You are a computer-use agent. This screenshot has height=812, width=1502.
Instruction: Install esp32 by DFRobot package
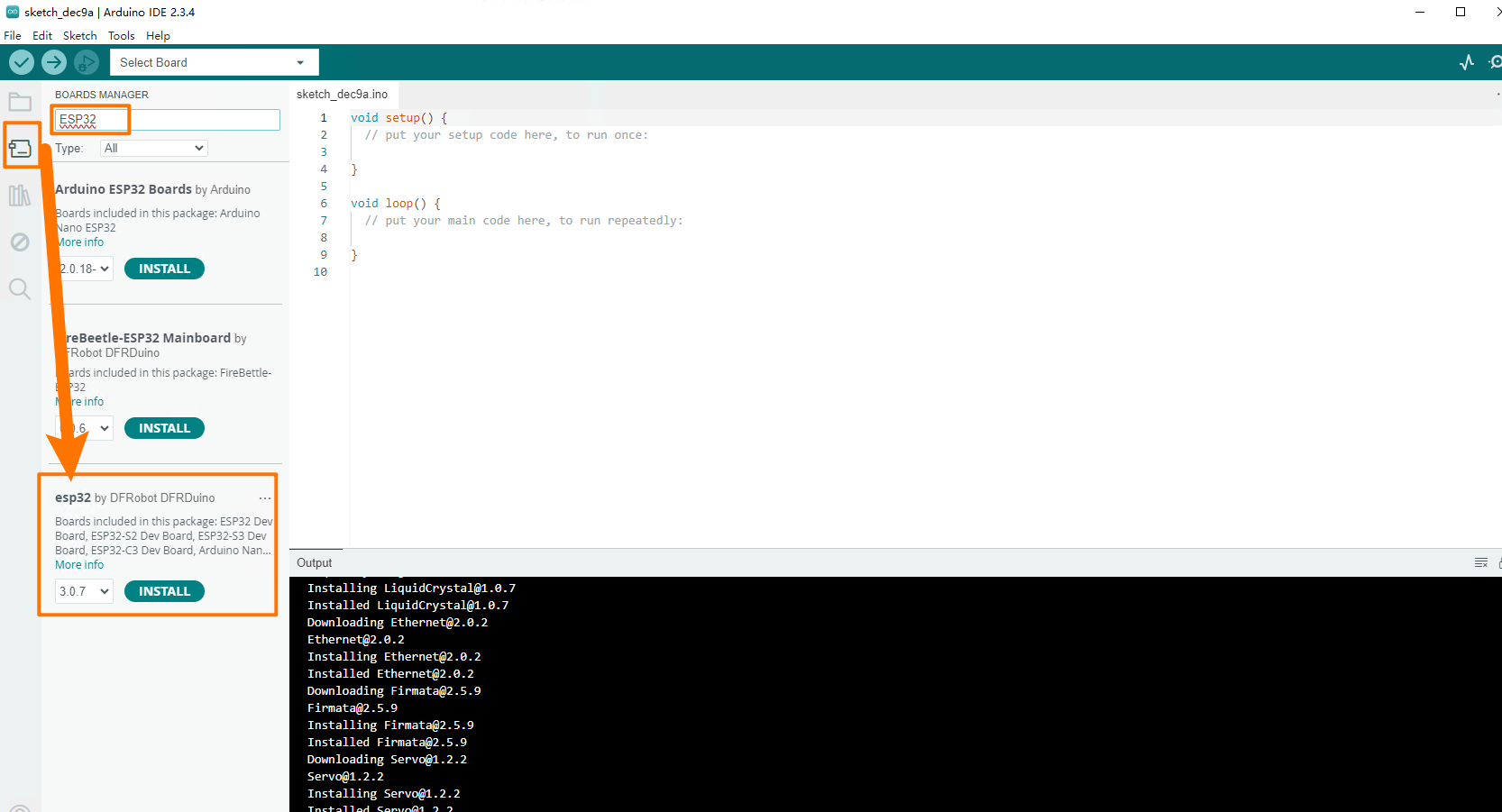pos(164,591)
